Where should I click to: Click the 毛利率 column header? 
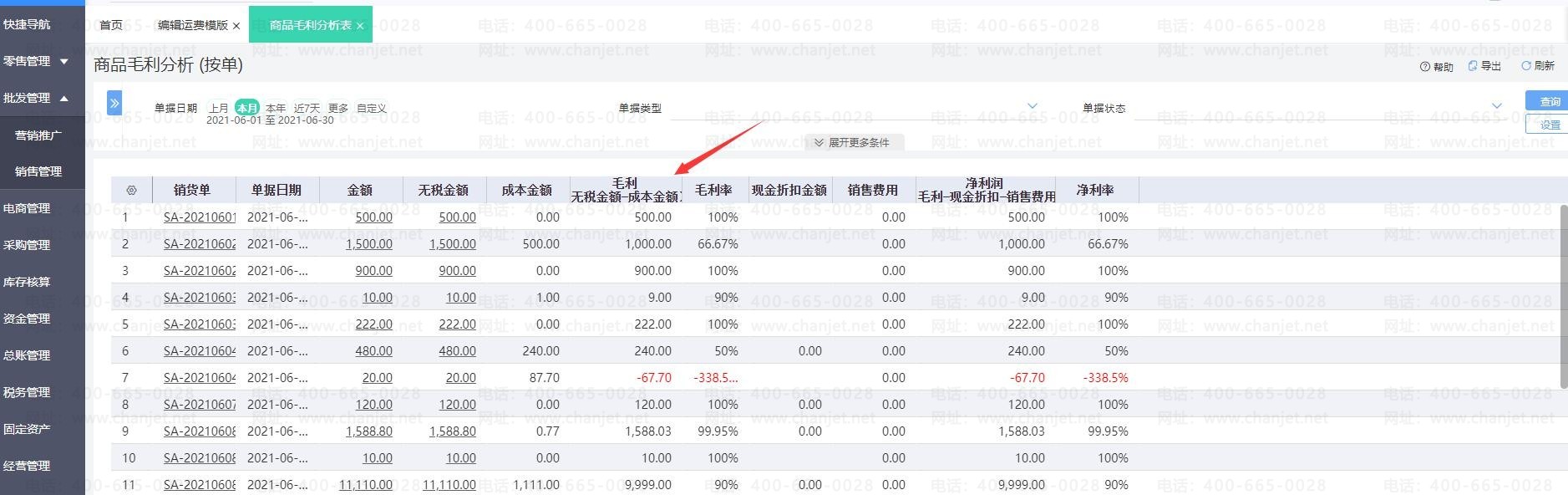(x=713, y=190)
